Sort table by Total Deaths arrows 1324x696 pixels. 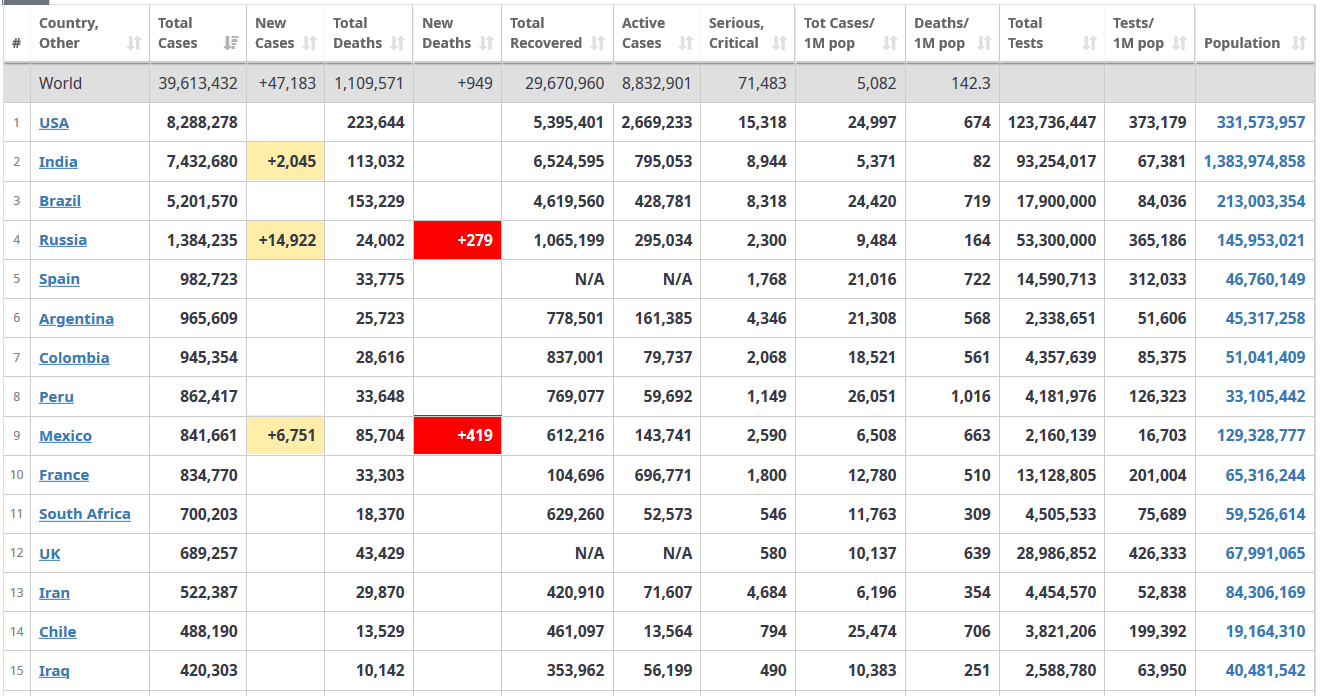click(x=398, y=43)
